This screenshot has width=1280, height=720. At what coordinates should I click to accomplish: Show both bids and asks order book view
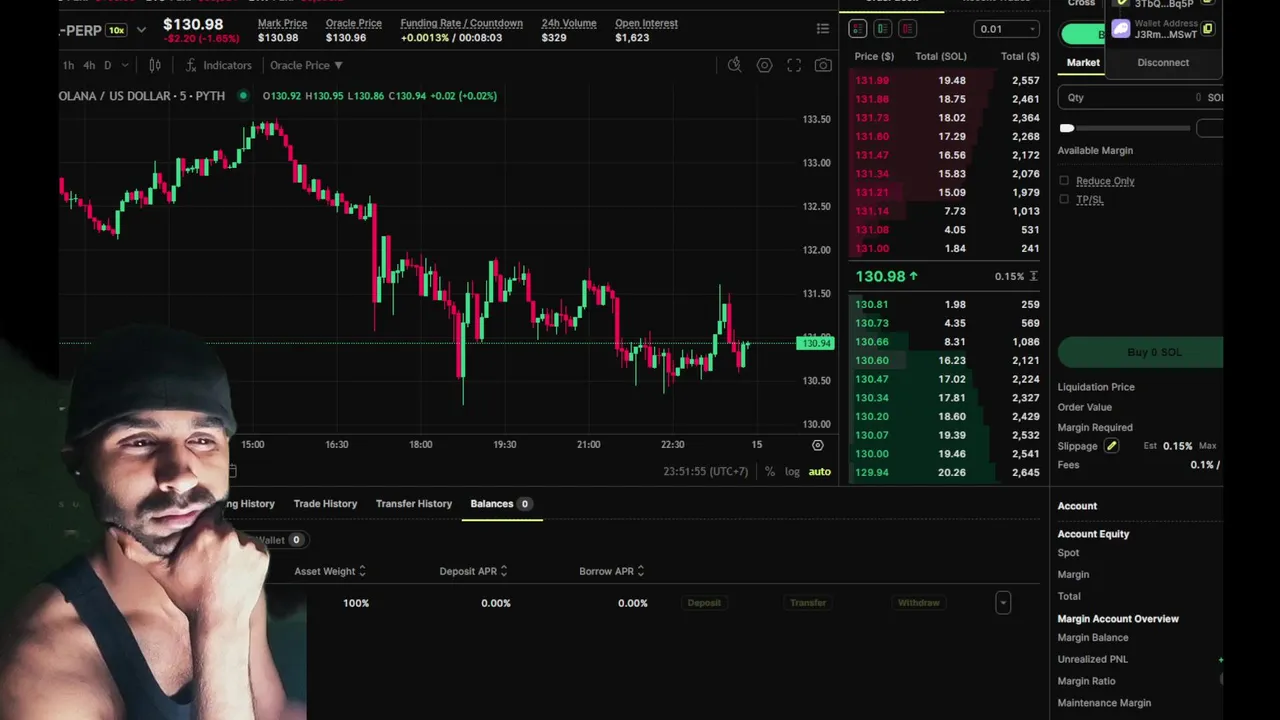coord(858,29)
